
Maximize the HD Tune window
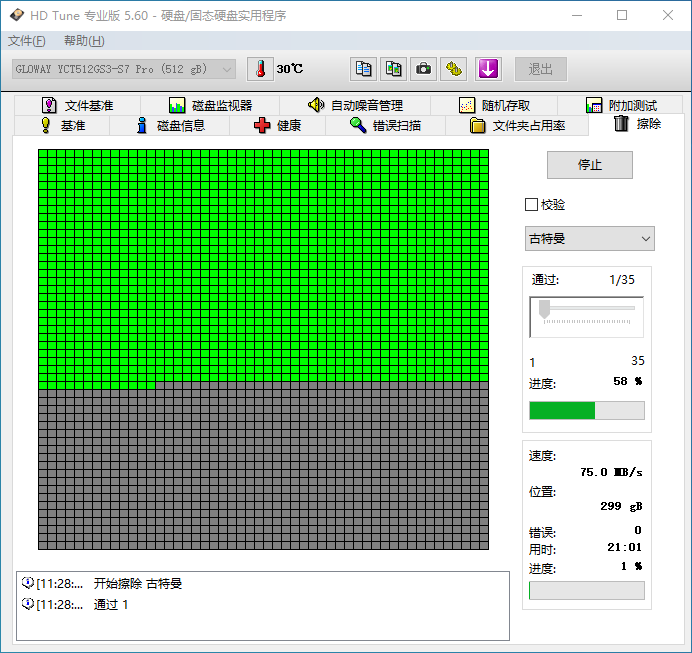622,15
